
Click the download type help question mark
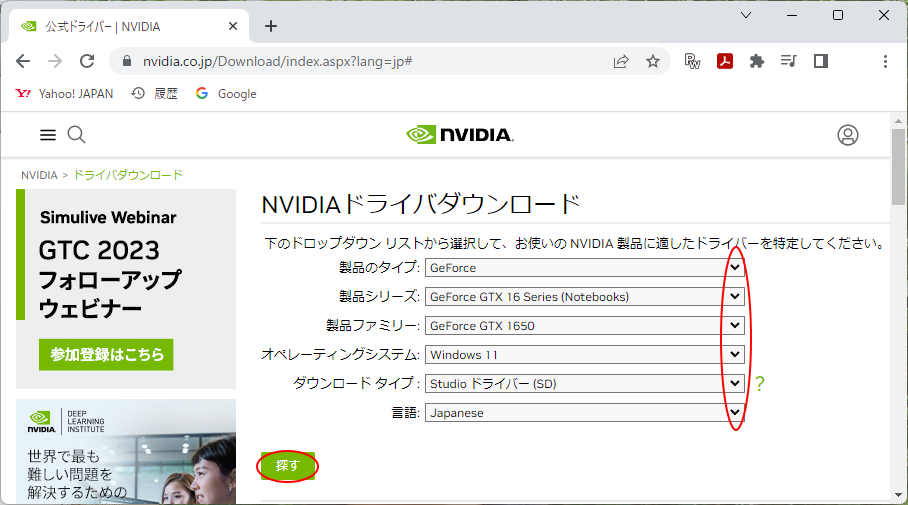pos(759,383)
